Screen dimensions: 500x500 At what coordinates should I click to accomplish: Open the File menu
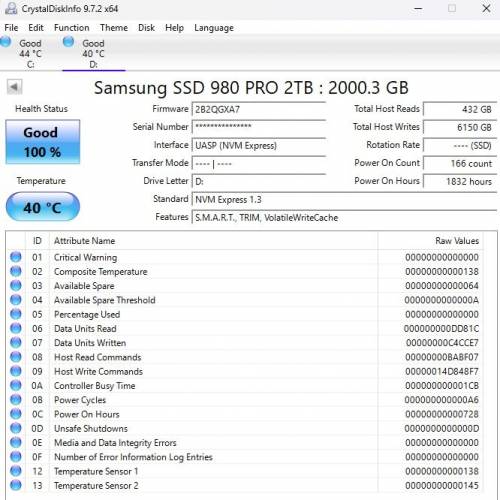click(x=11, y=28)
